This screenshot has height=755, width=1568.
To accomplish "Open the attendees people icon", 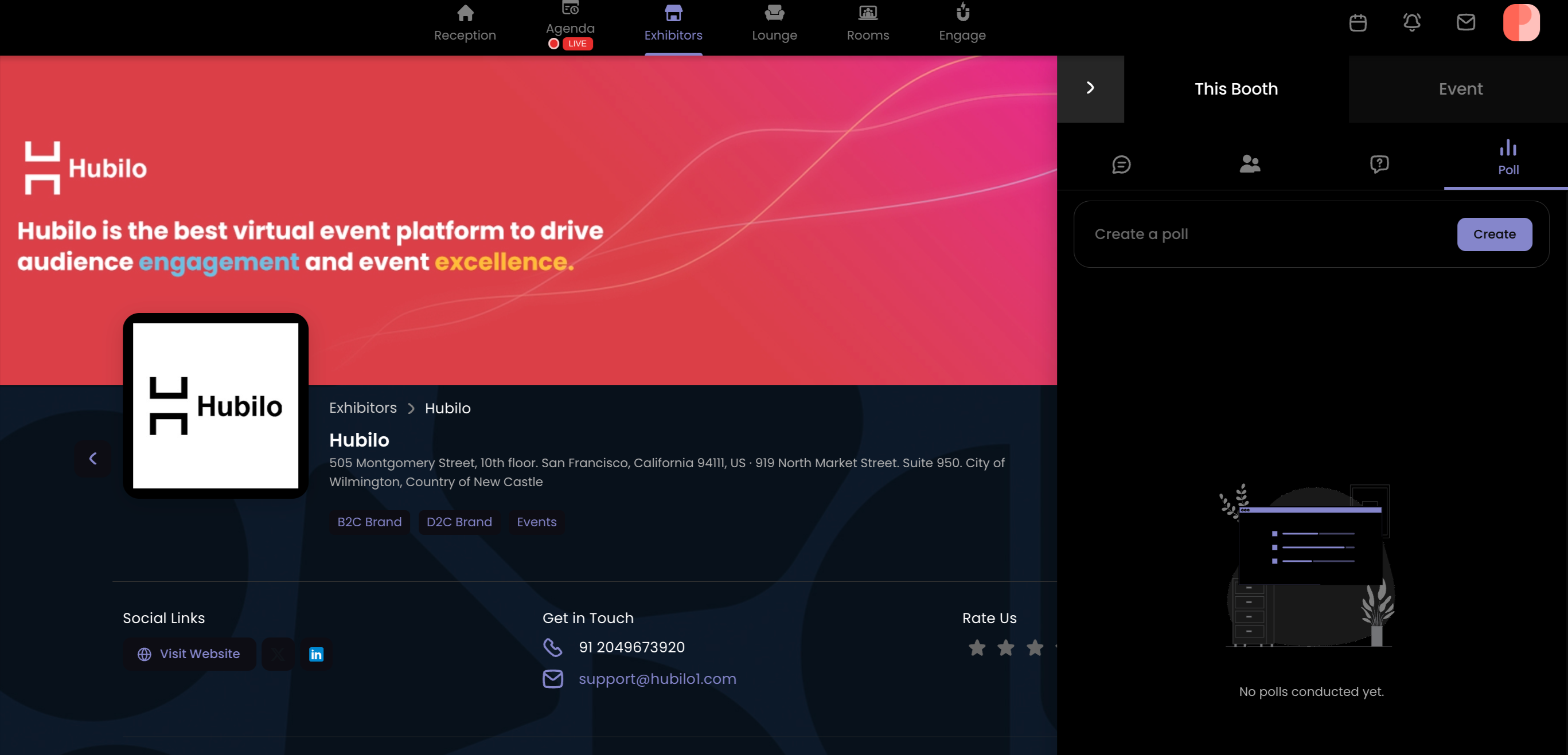I will (x=1250, y=163).
